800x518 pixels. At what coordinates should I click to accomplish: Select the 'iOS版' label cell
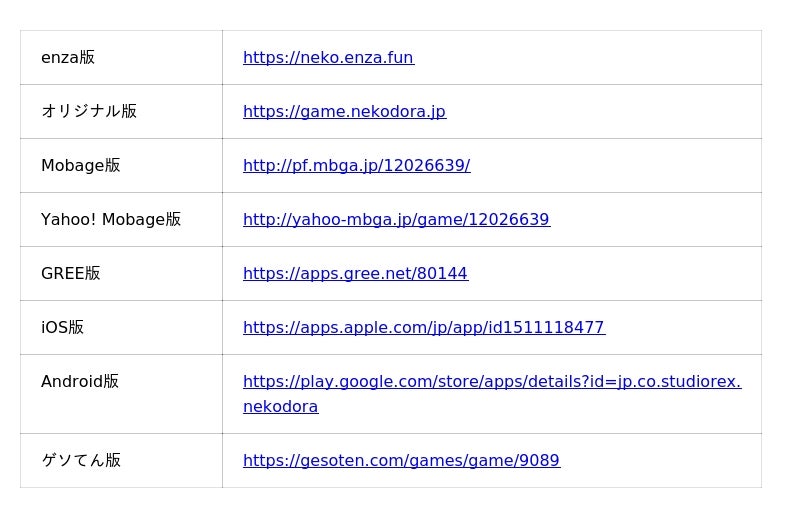[x=62, y=328]
